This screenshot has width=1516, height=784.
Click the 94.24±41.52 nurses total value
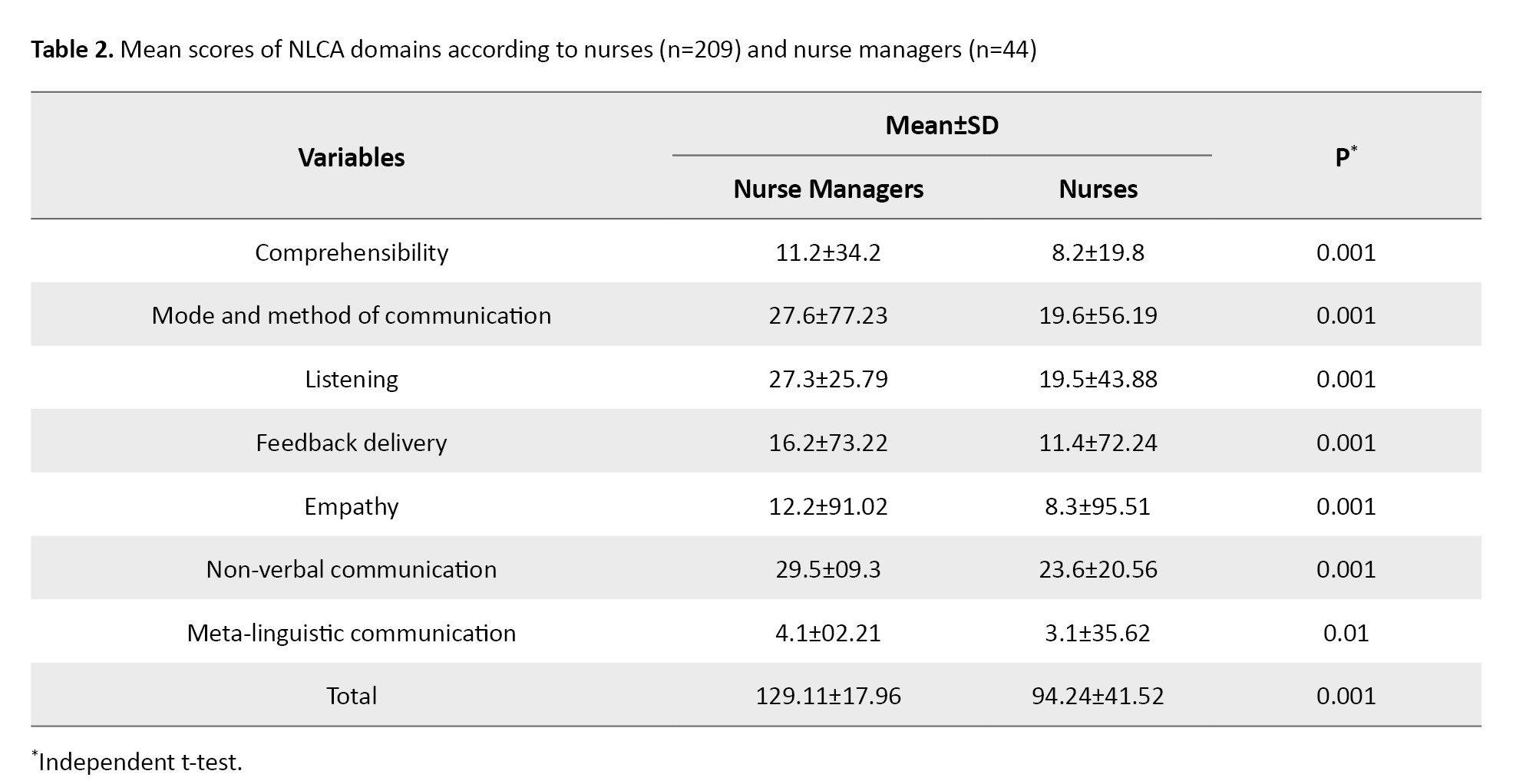pos(1098,696)
